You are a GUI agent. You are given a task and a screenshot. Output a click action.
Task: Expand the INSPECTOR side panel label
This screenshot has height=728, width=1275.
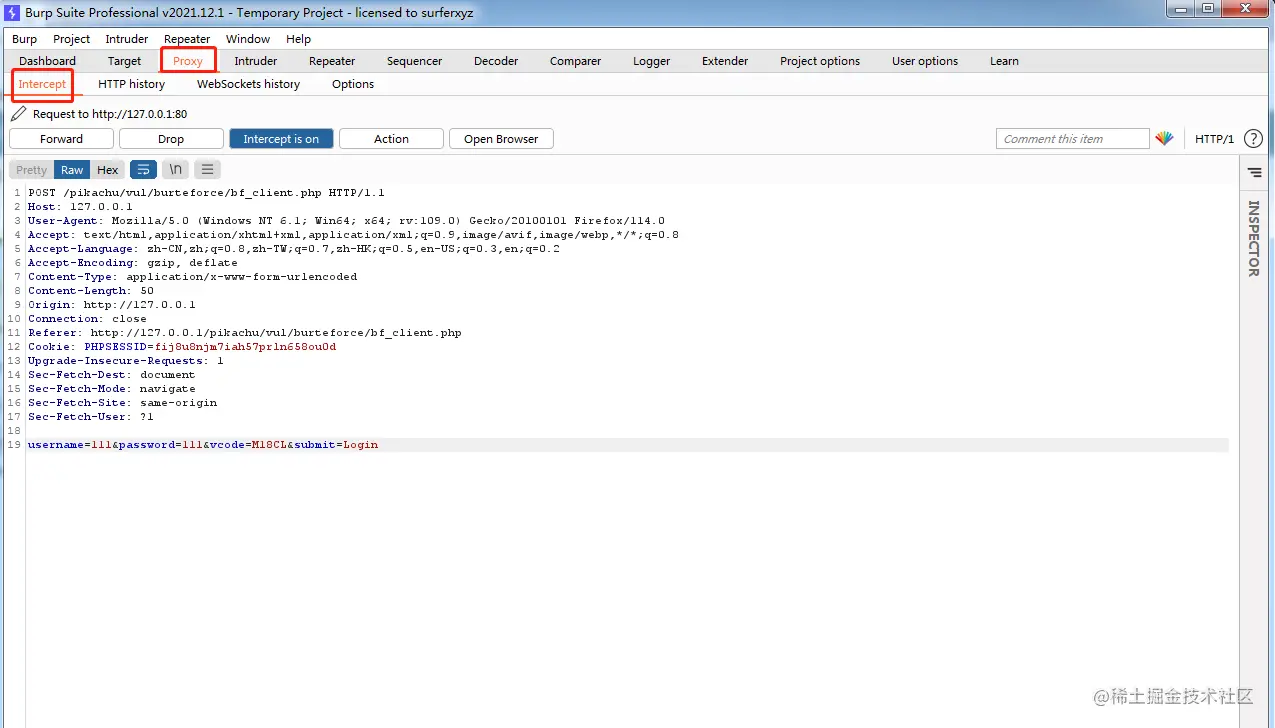tap(1254, 238)
